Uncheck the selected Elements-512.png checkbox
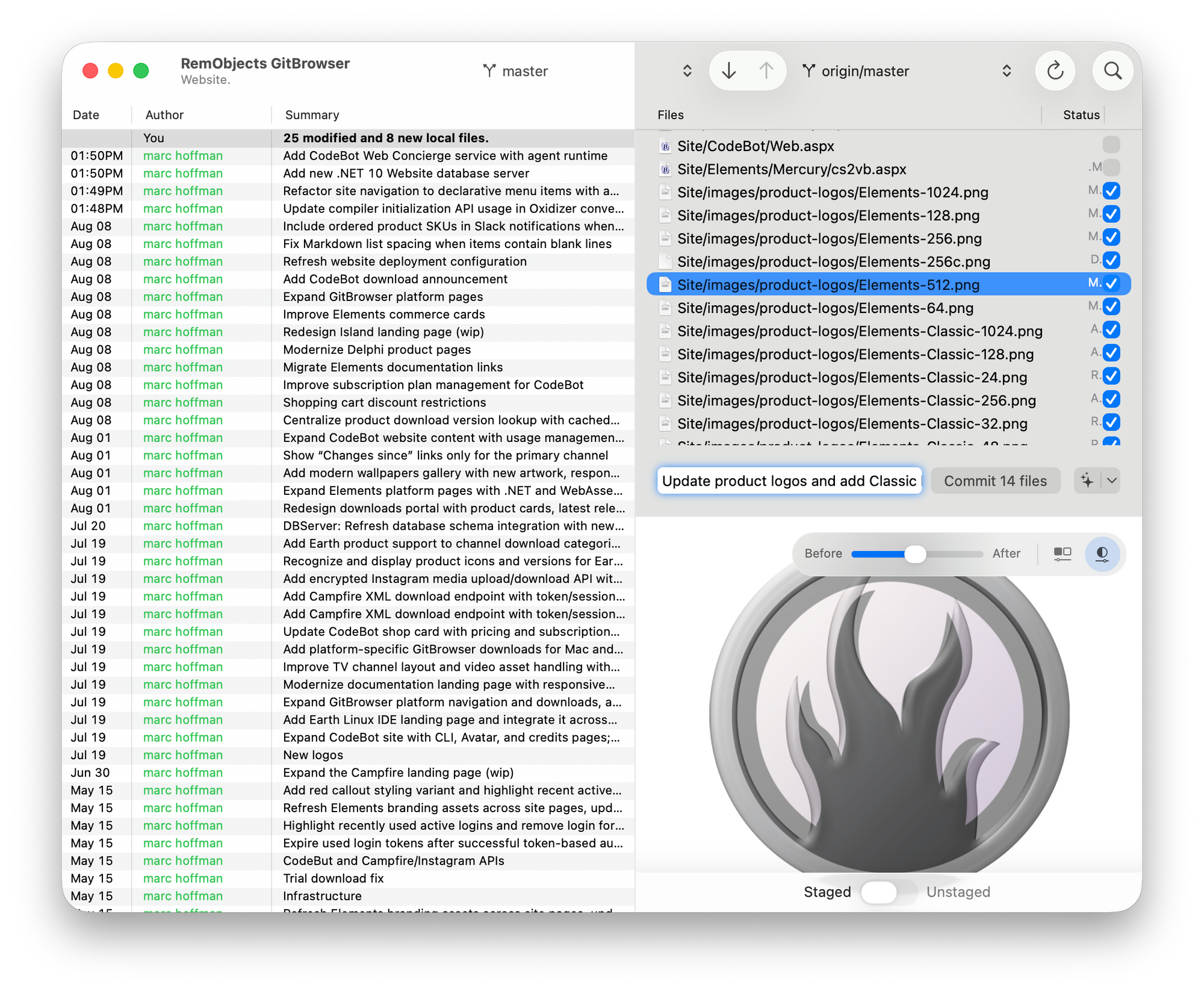 pyautogui.click(x=1111, y=283)
